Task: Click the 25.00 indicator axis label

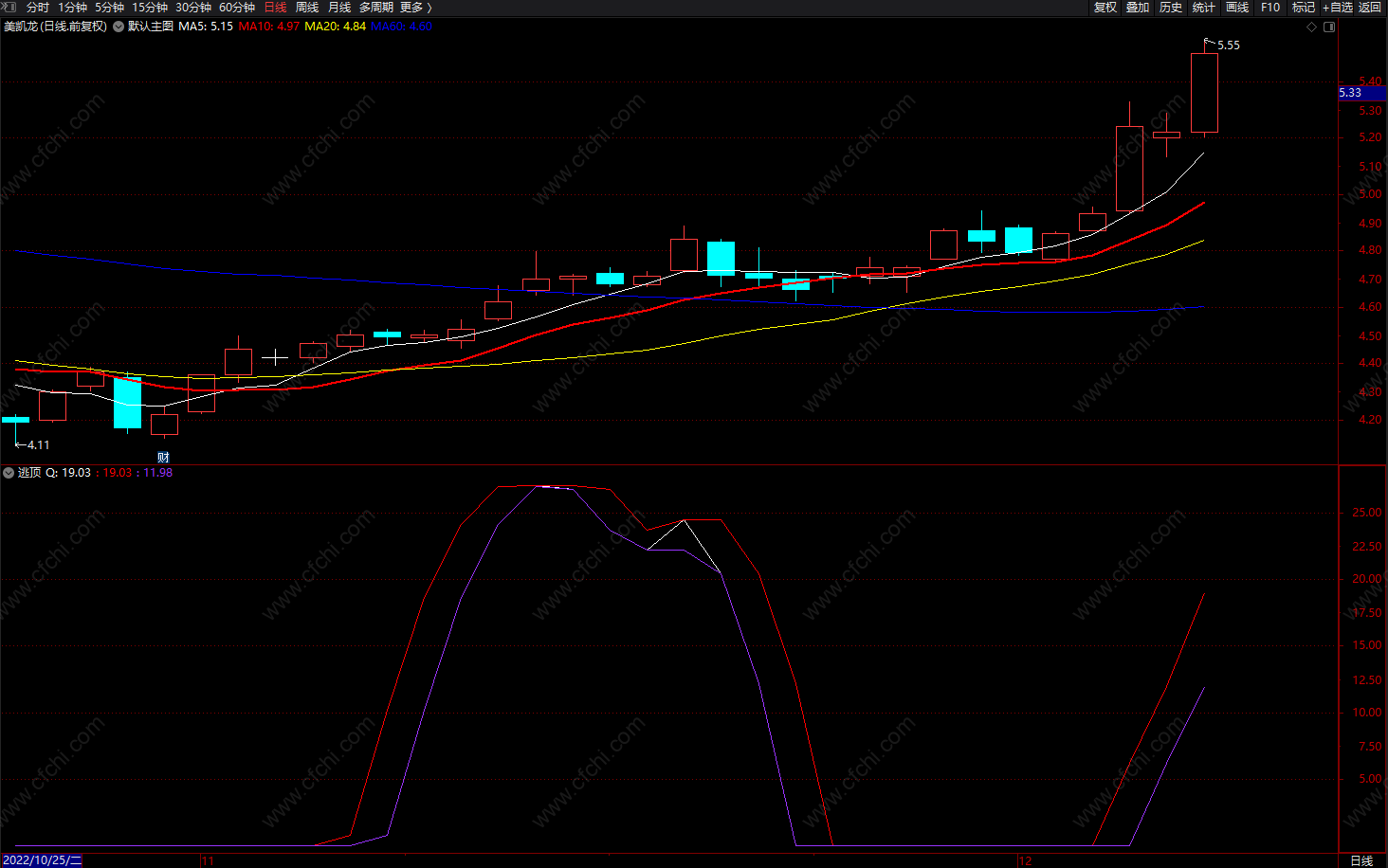Action: (x=1366, y=513)
